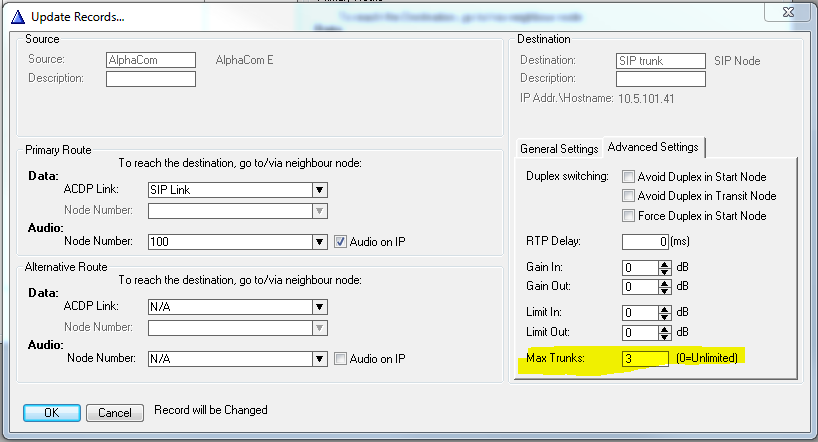Click the Limit In value field

640,313
